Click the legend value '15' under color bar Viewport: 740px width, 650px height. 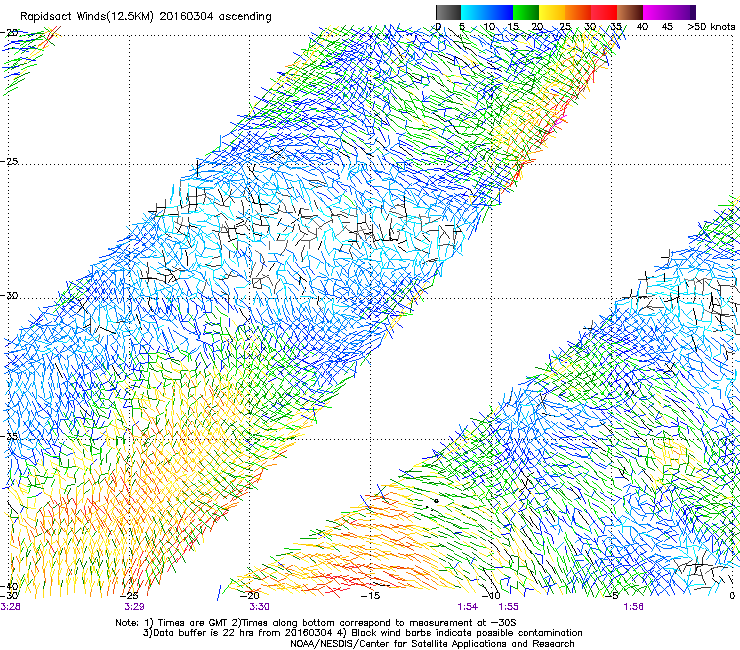[x=513, y=26]
